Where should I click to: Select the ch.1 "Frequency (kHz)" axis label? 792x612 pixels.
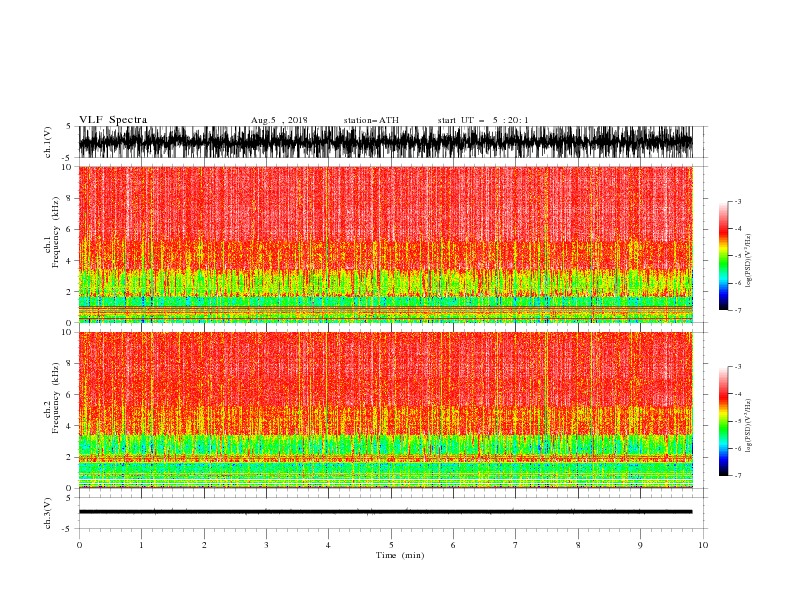point(56,232)
